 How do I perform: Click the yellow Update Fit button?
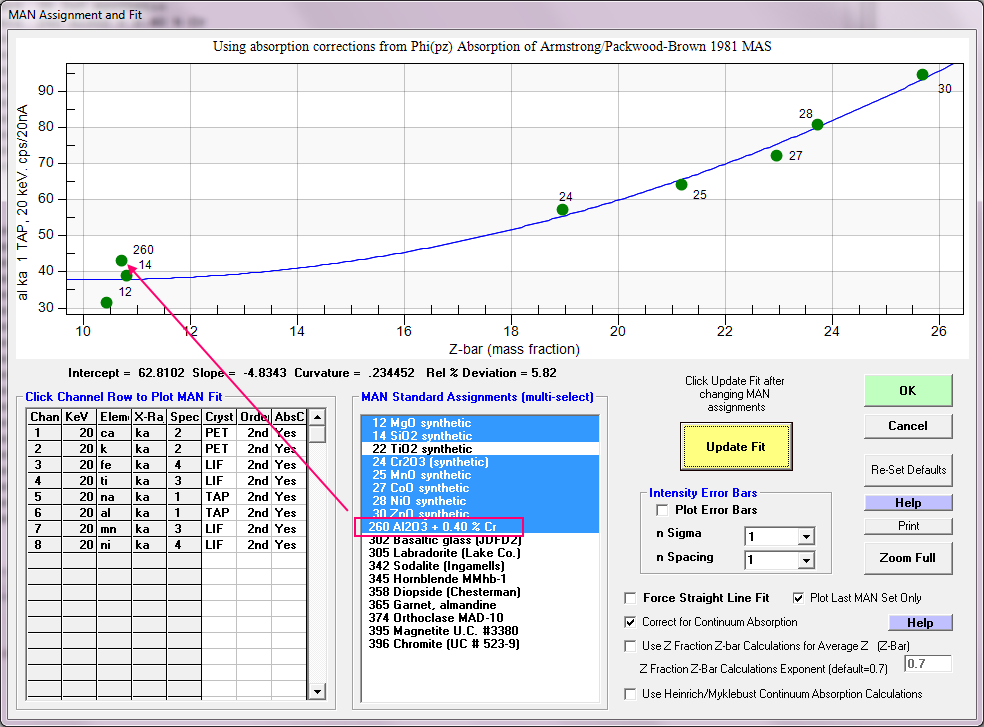click(736, 446)
